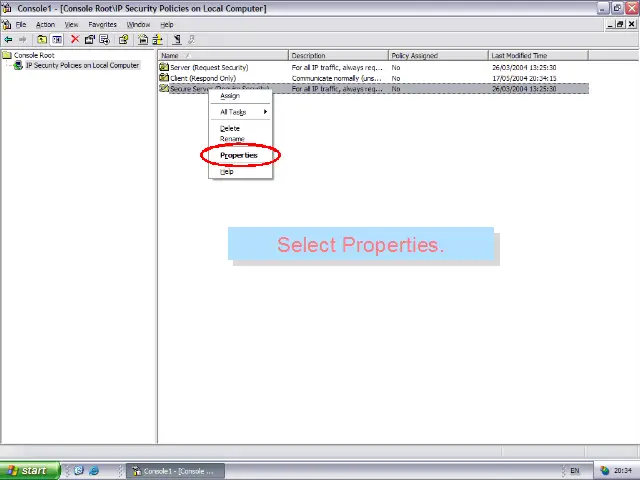Click the Export List toolbar icon
640x480 pixels.
[x=104, y=40]
